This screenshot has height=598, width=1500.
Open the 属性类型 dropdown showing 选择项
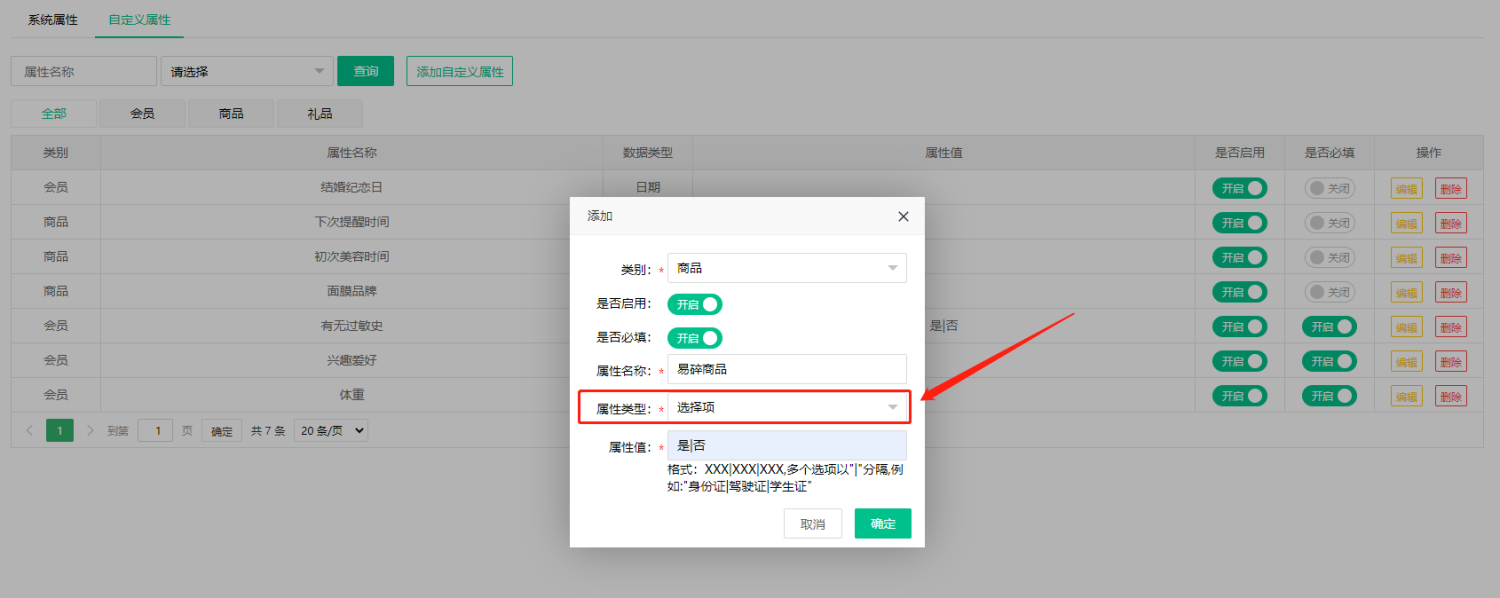(x=786, y=407)
